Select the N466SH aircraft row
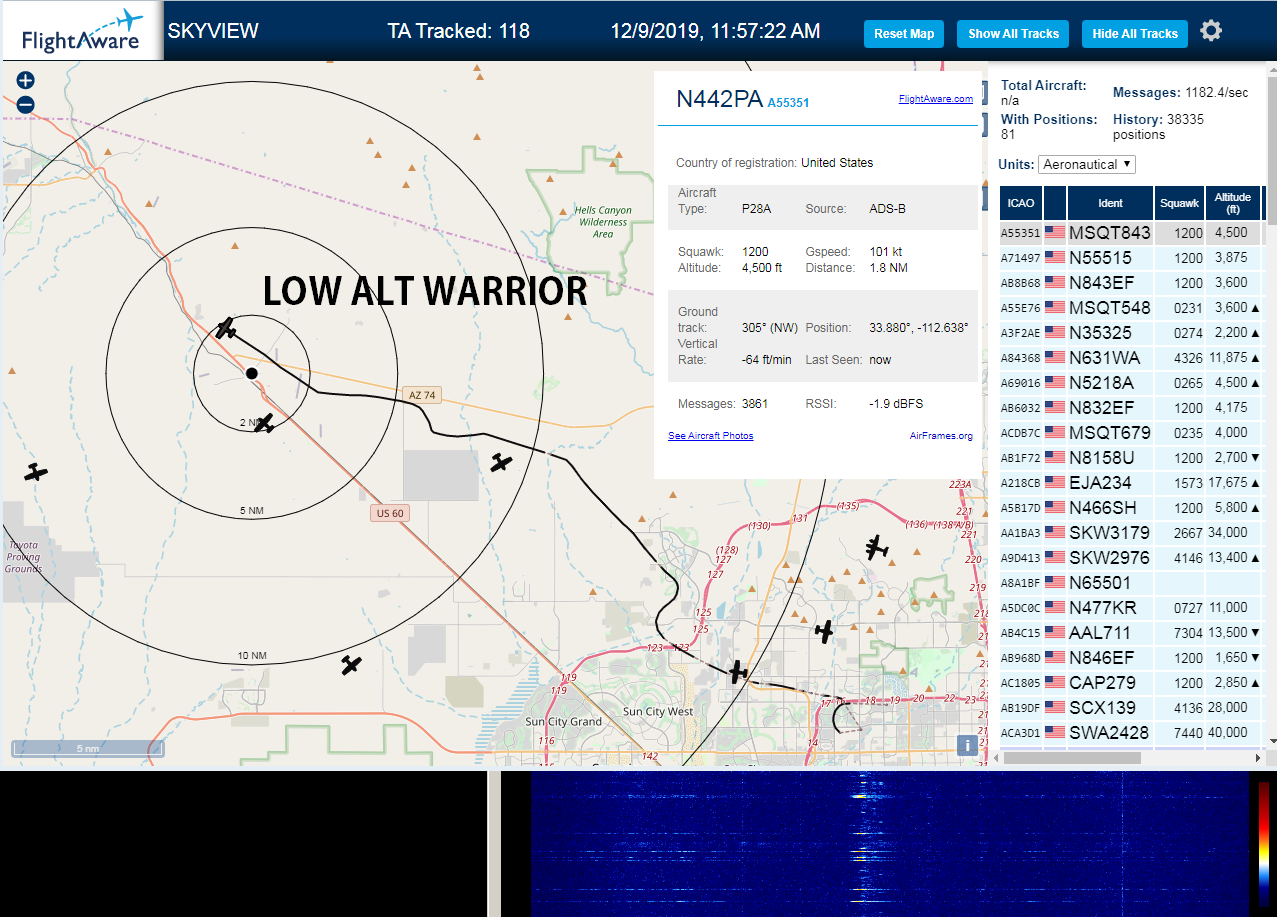The image size is (1277, 917). click(x=1131, y=508)
